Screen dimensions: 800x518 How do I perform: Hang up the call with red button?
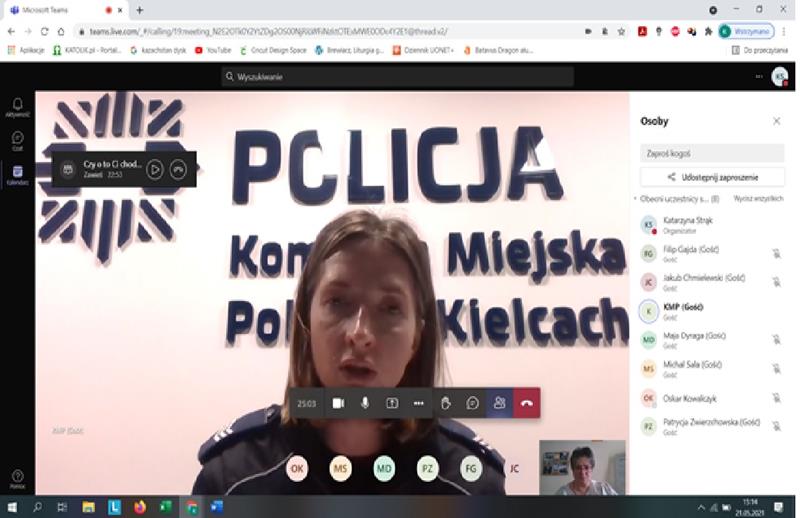tap(527, 403)
